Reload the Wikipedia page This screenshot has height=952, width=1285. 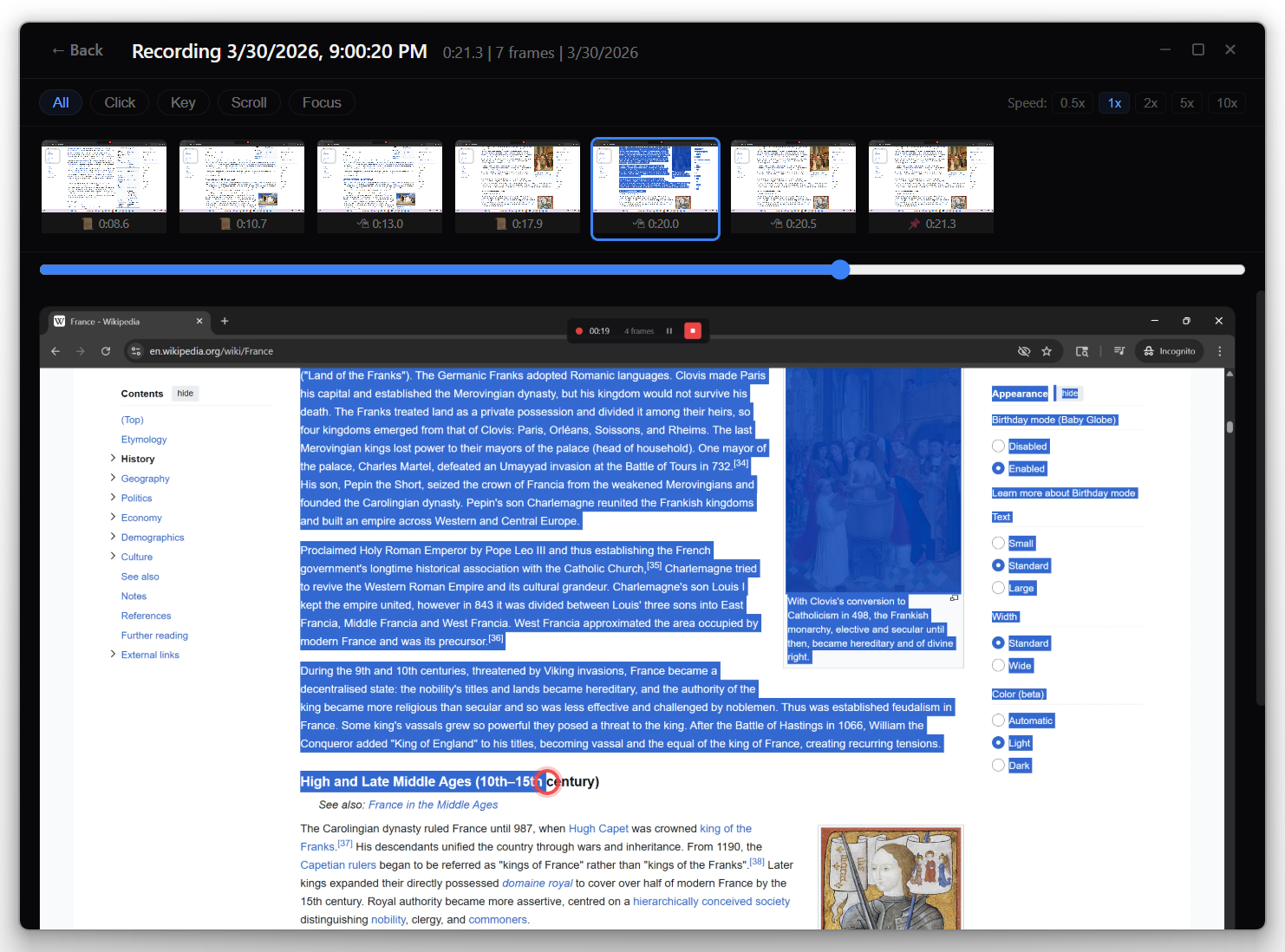106,351
